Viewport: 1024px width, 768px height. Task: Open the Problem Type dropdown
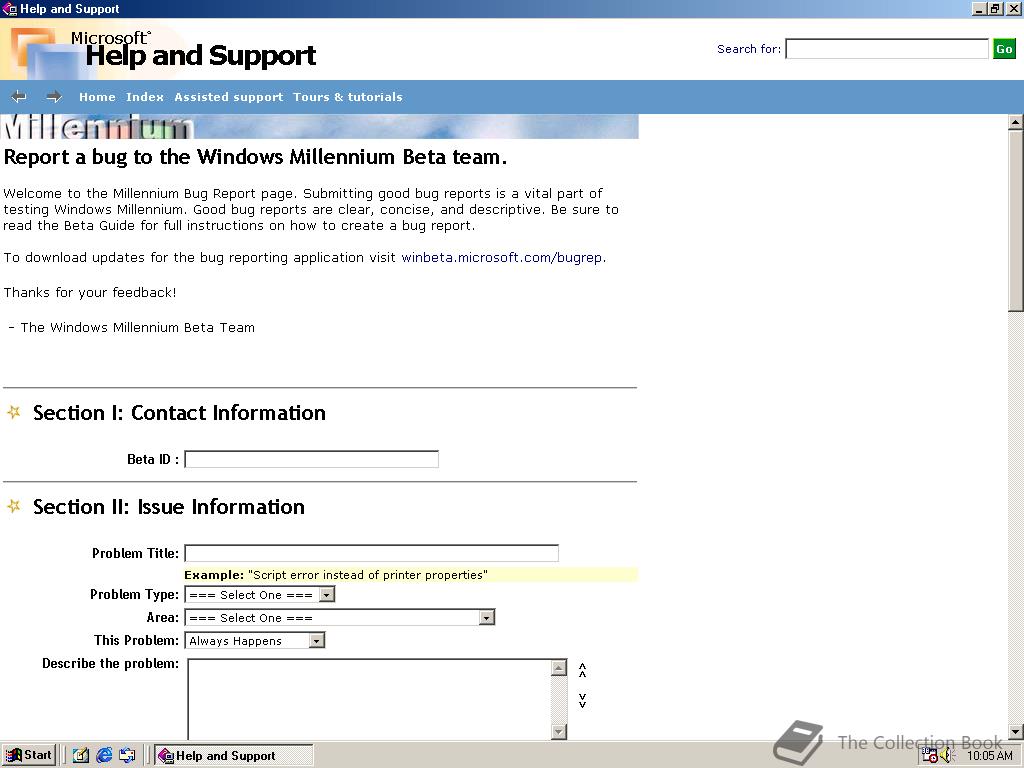click(x=260, y=594)
